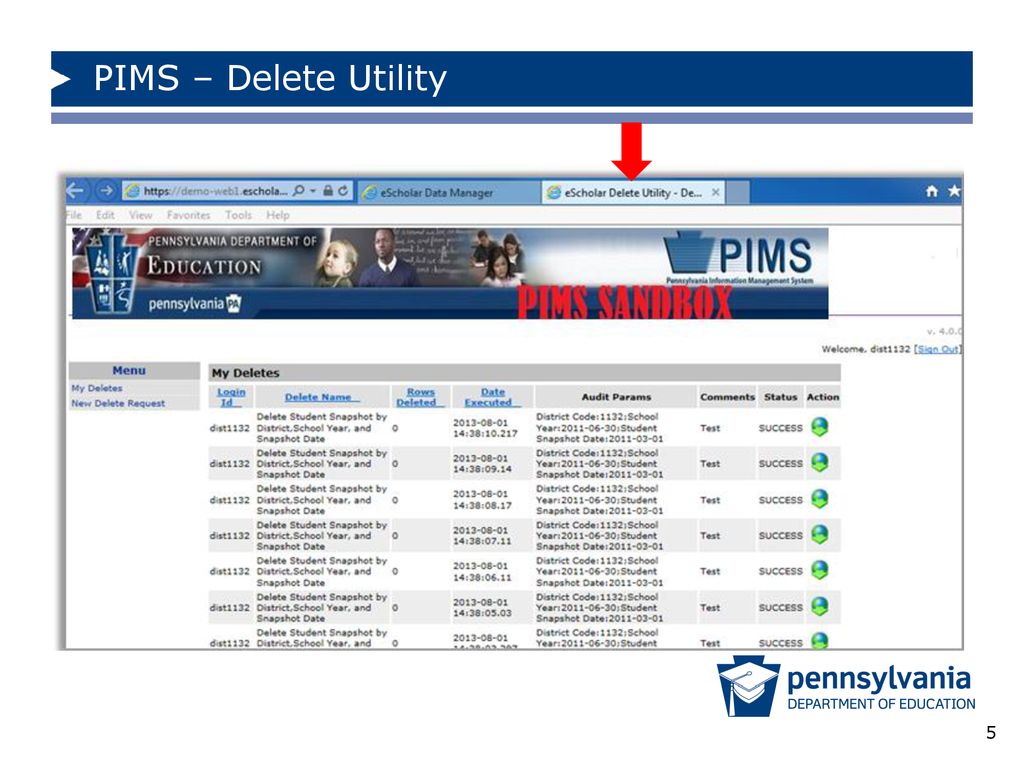Click date cell 2013-08-01 14:38:08.17
This screenshot has height=768, width=1024.
[483, 500]
